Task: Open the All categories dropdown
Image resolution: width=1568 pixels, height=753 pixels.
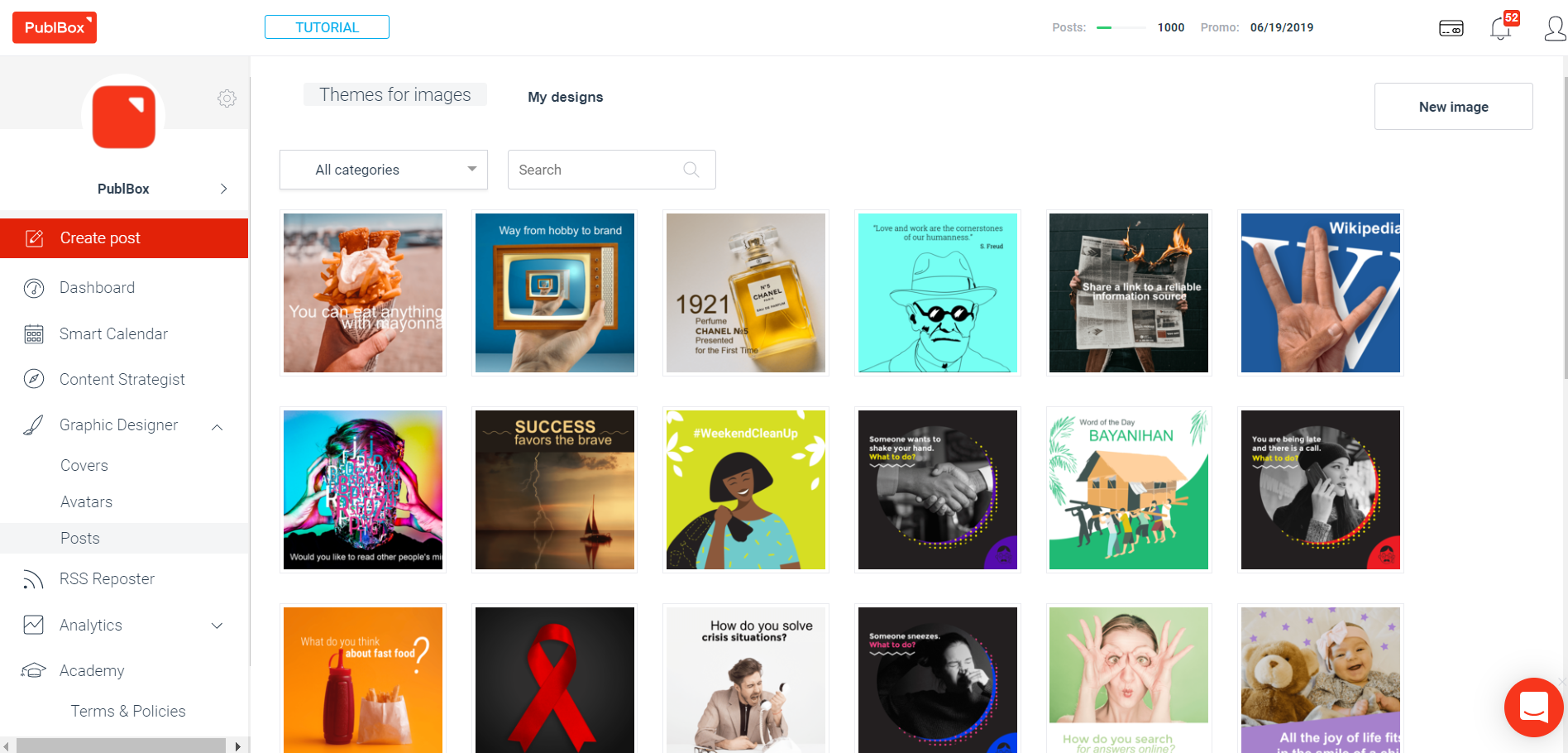Action: click(384, 170)
